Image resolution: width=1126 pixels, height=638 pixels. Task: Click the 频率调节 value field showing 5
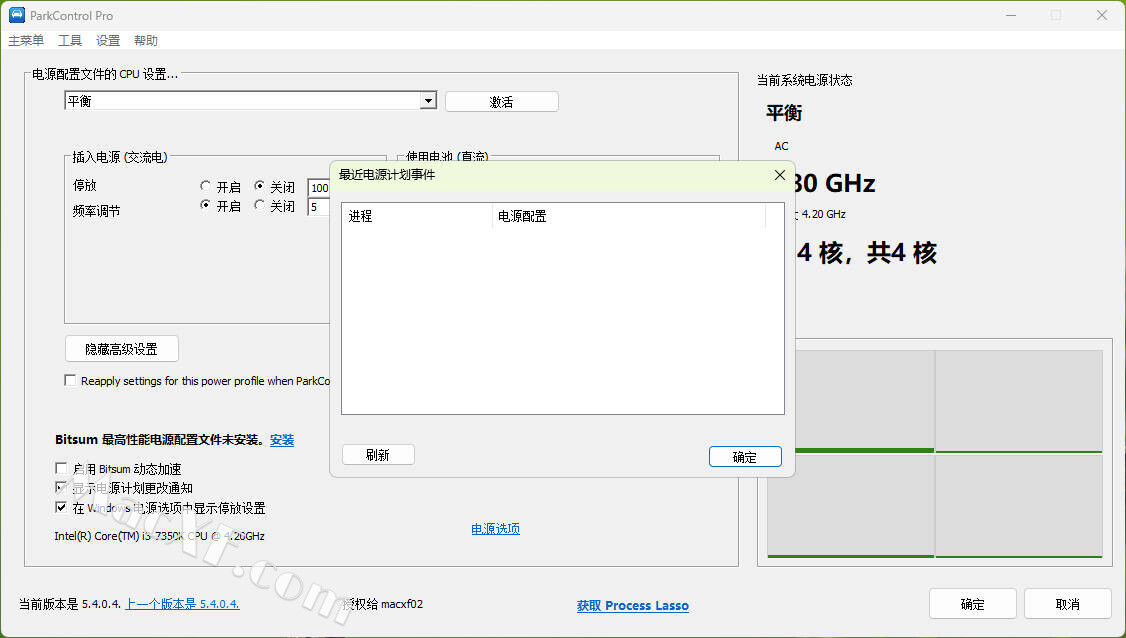(x=319, y=208)
